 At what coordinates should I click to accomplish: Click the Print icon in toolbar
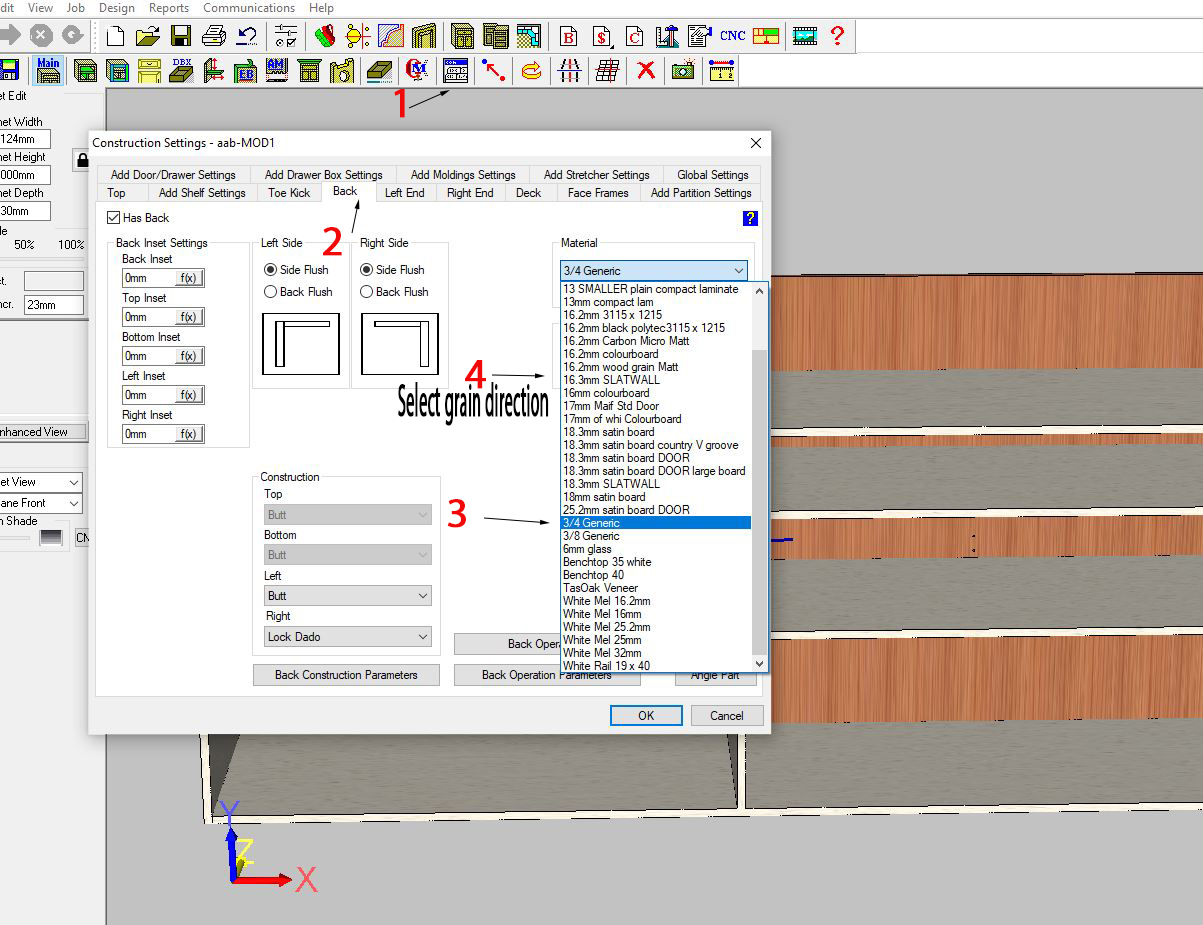[213, 37]
